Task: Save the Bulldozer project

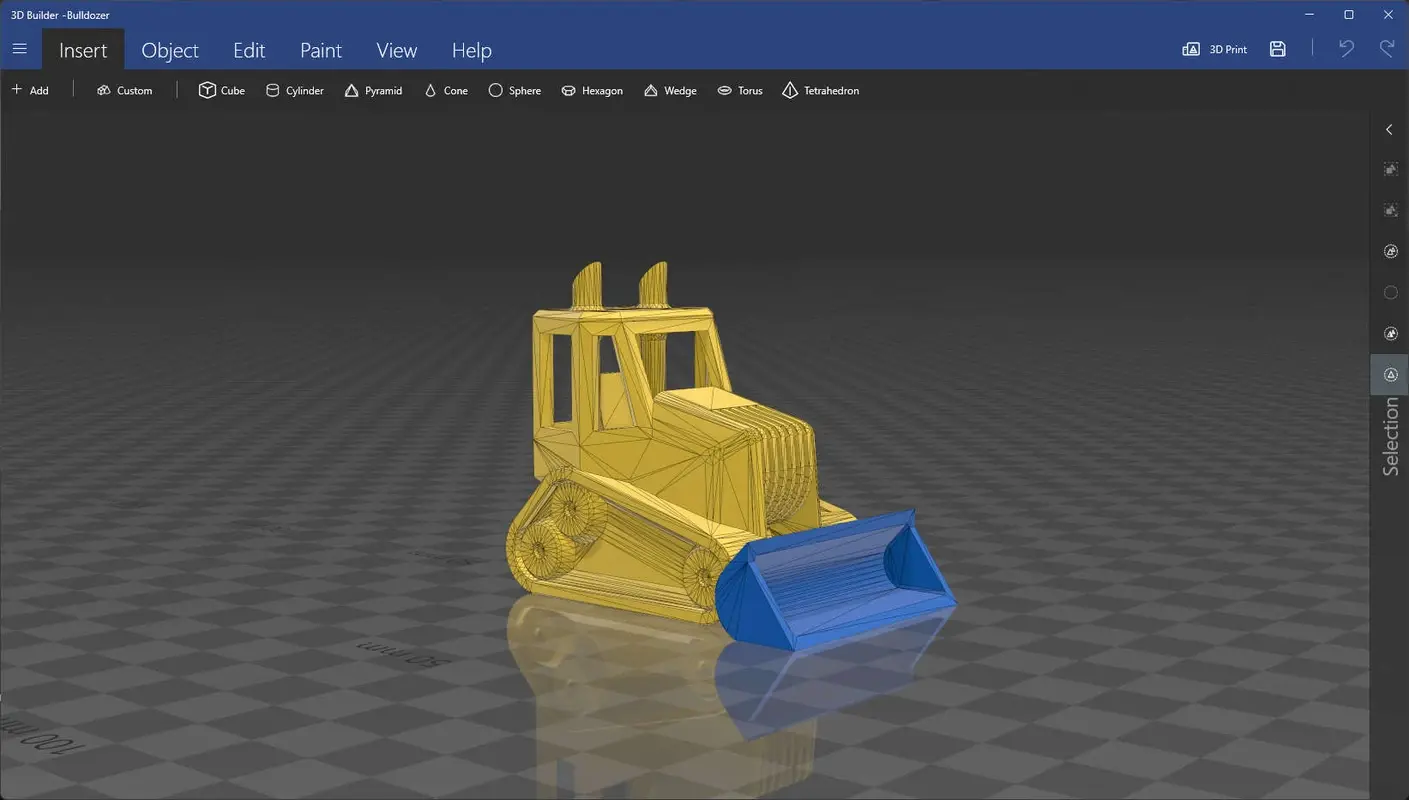Action: [x=1277, y=48]
